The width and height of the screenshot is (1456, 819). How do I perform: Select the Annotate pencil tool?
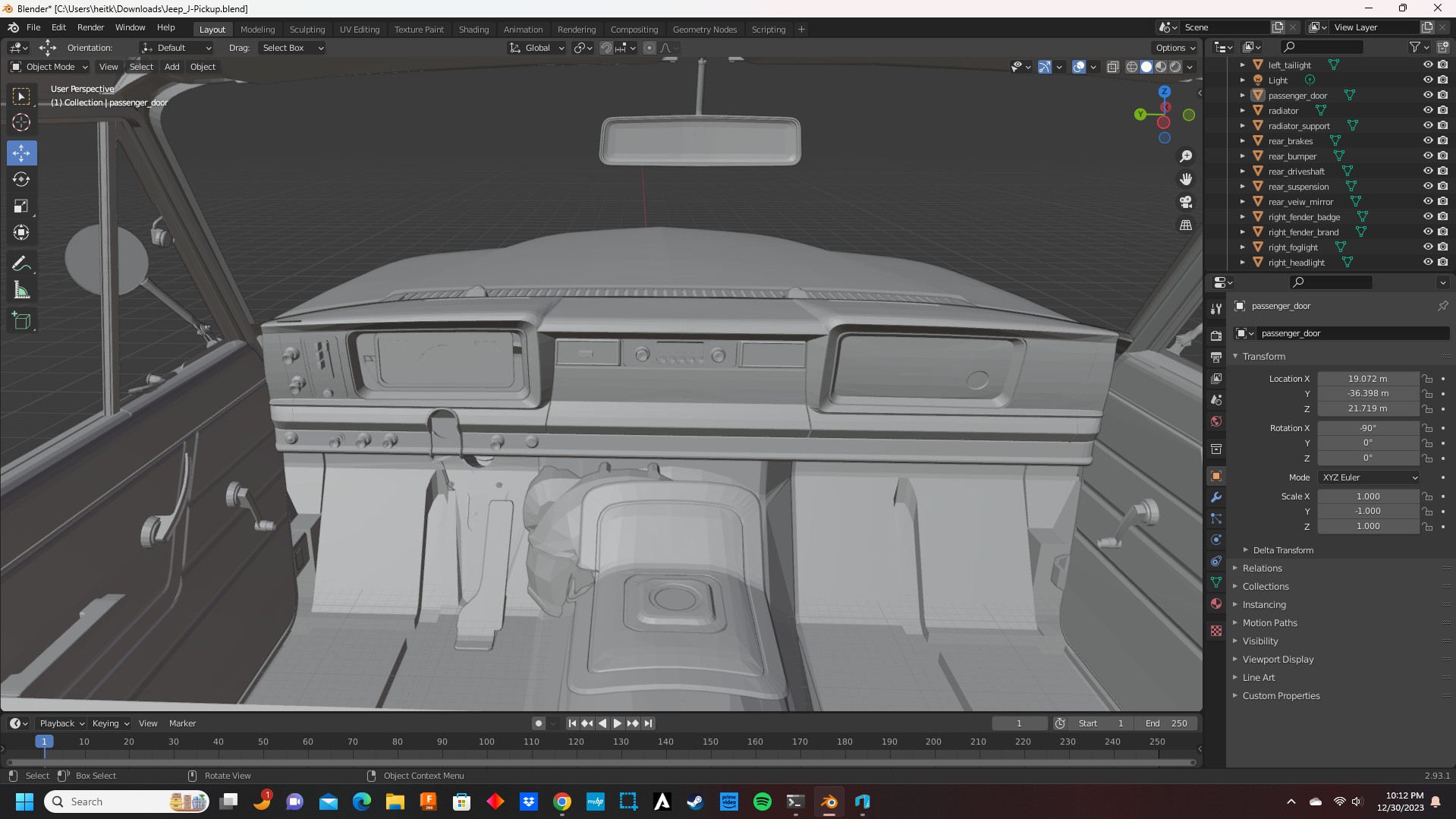tap(21, 264)
